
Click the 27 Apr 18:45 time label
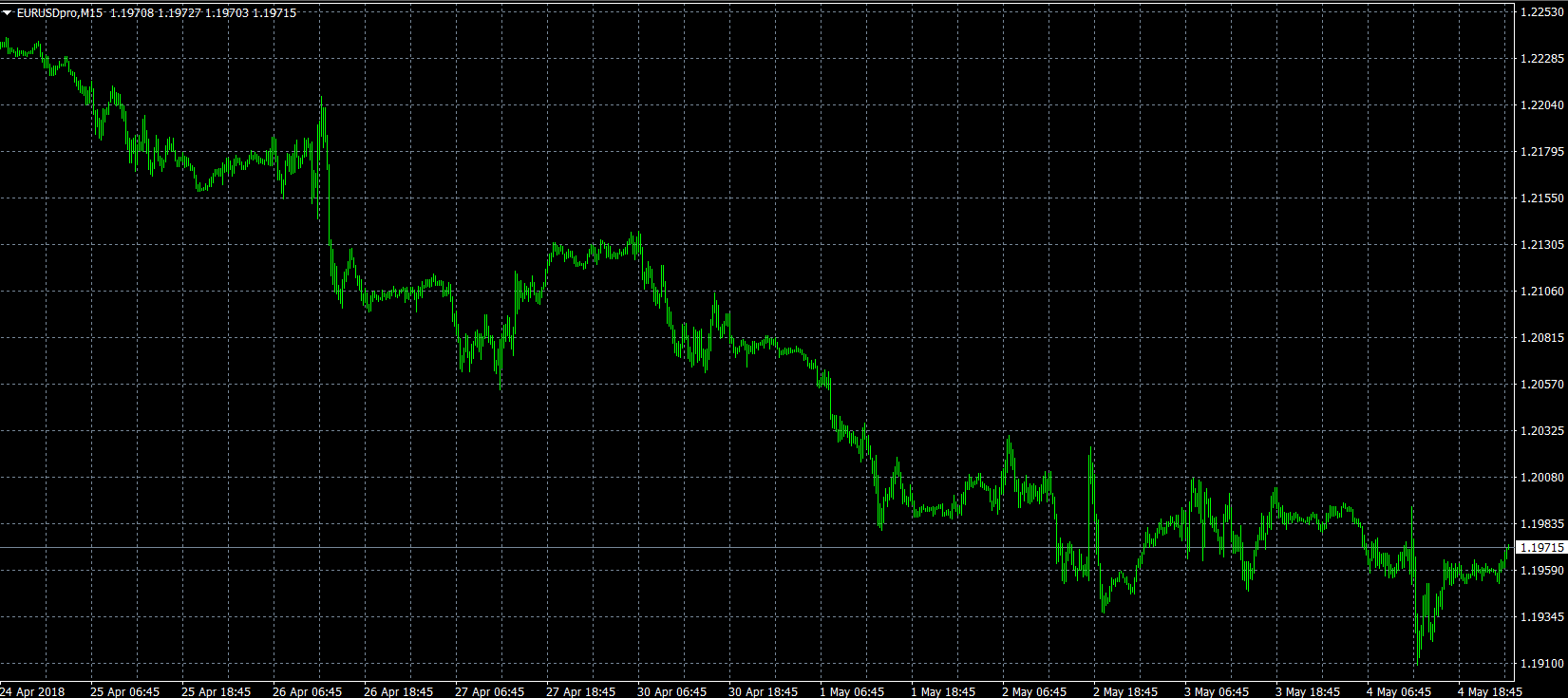point(581,691)
